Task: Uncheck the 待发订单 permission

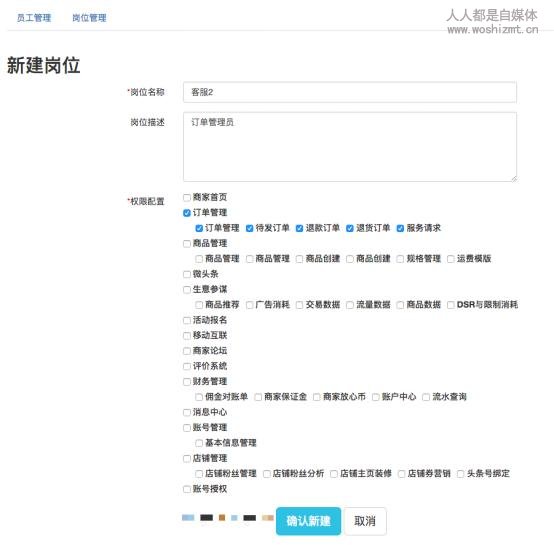Action: [249, 229]
